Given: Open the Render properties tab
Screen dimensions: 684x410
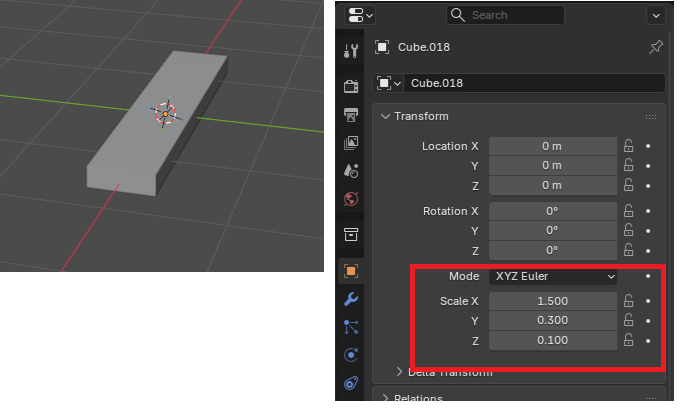Looking at the screenshot, I should coord(351,86).
